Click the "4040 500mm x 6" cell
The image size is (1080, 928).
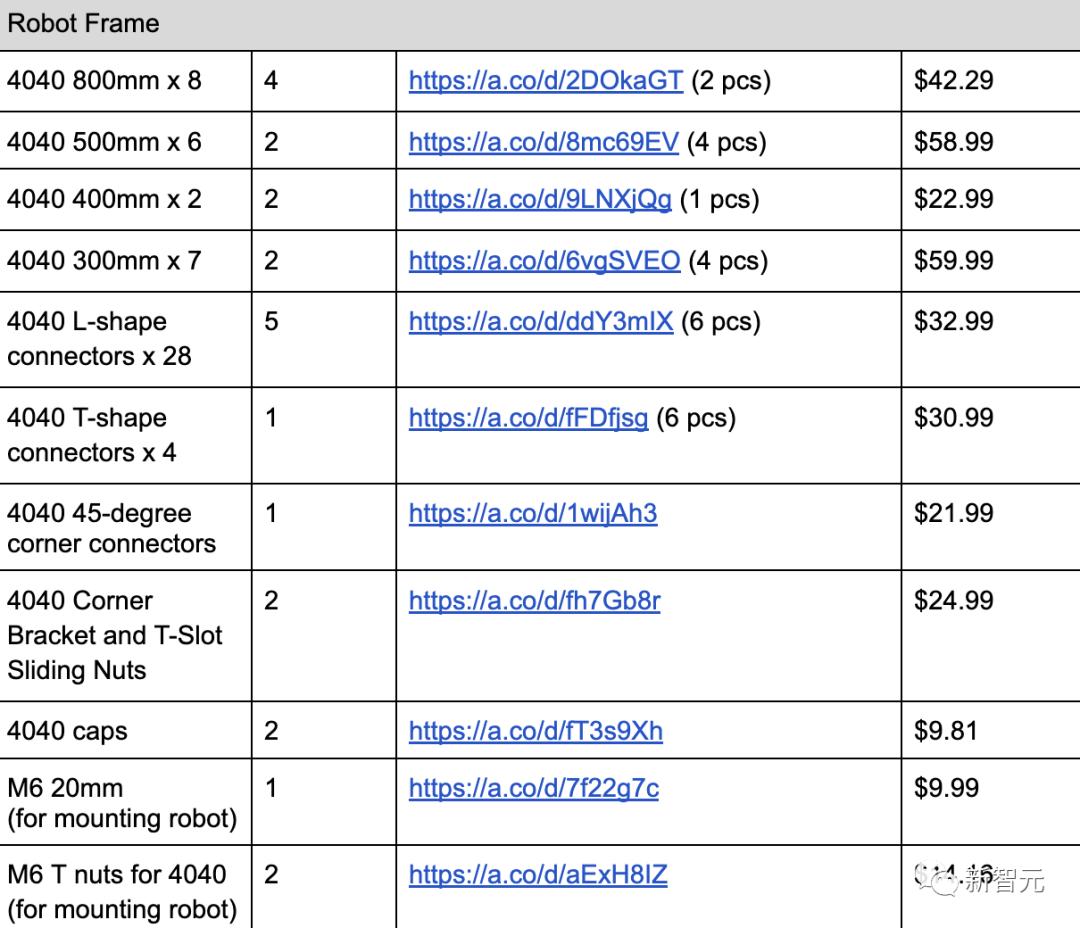tap(104, 142)
